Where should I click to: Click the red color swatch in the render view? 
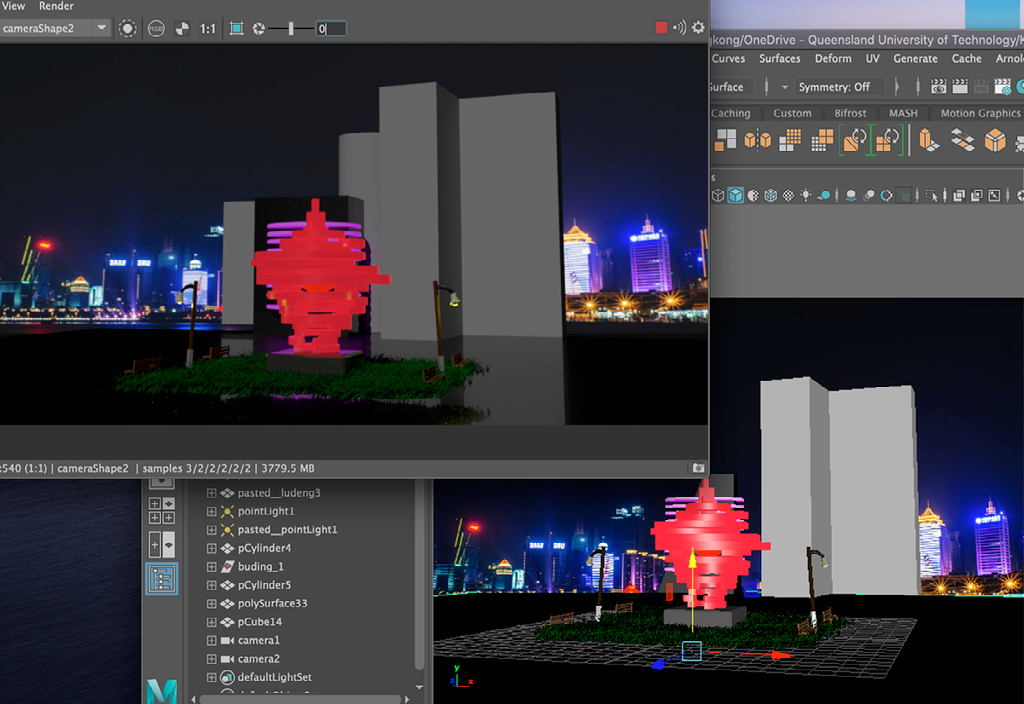661,27
